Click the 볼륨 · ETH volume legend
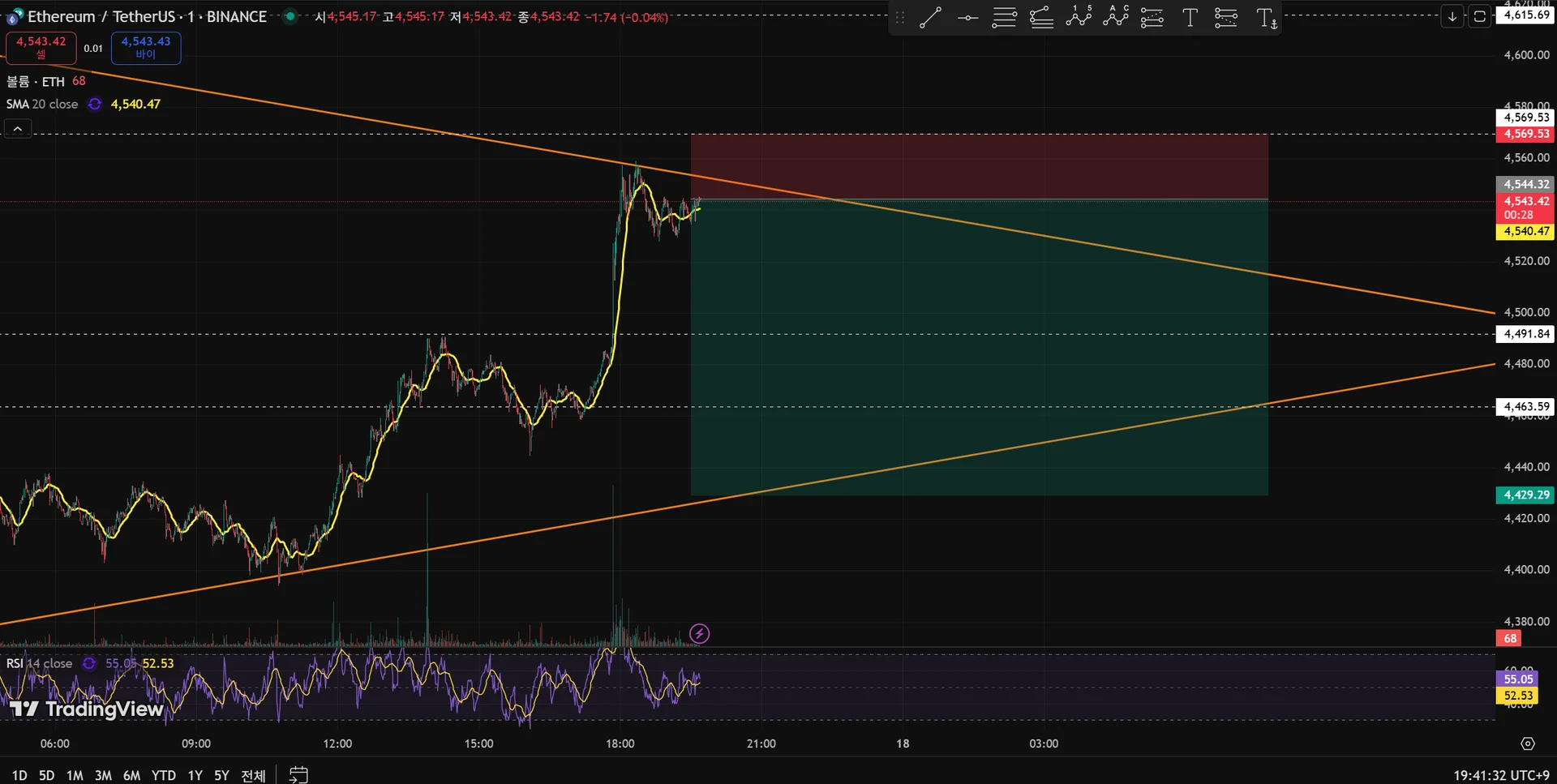The height and width of the screenshot is (784, 1557). [x=36, y=81]
